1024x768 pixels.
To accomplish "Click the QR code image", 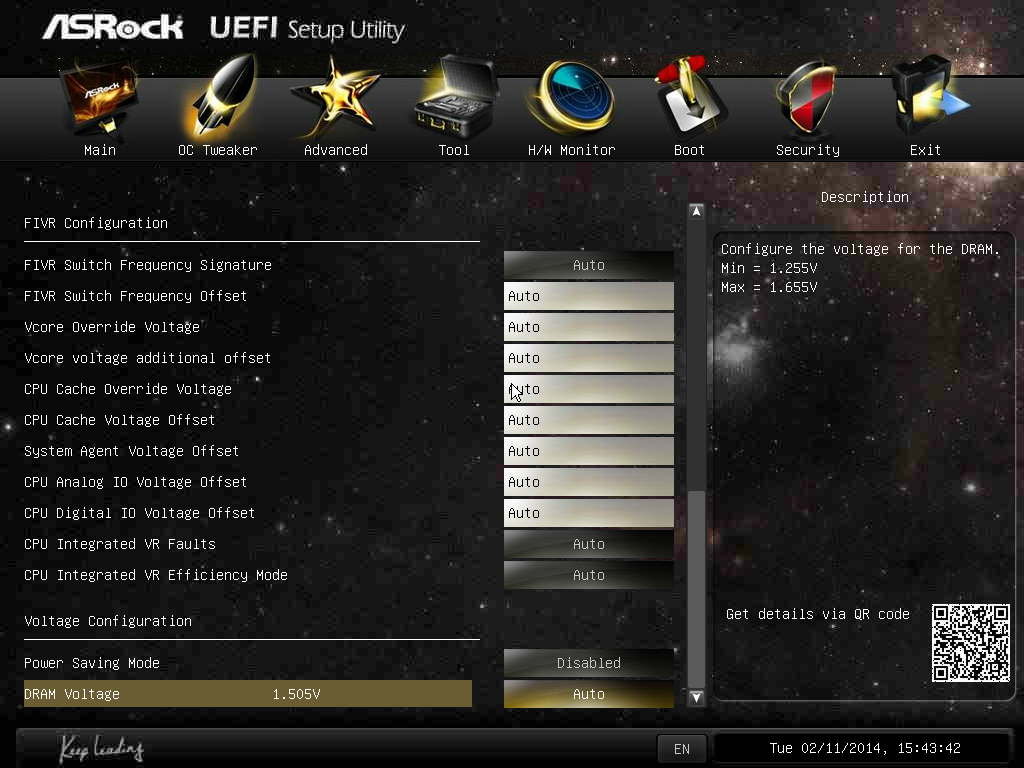I will click(x=970, y=643).
